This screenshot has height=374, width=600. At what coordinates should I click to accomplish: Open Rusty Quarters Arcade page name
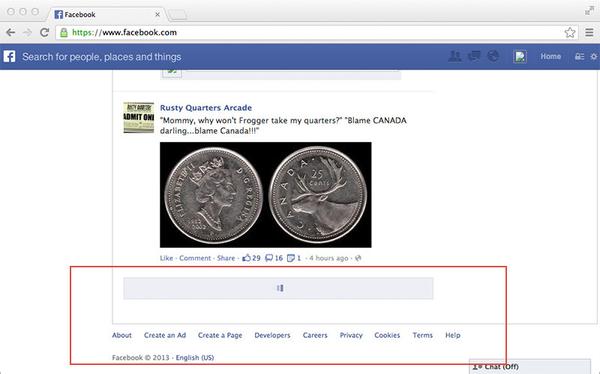(206, 108)
